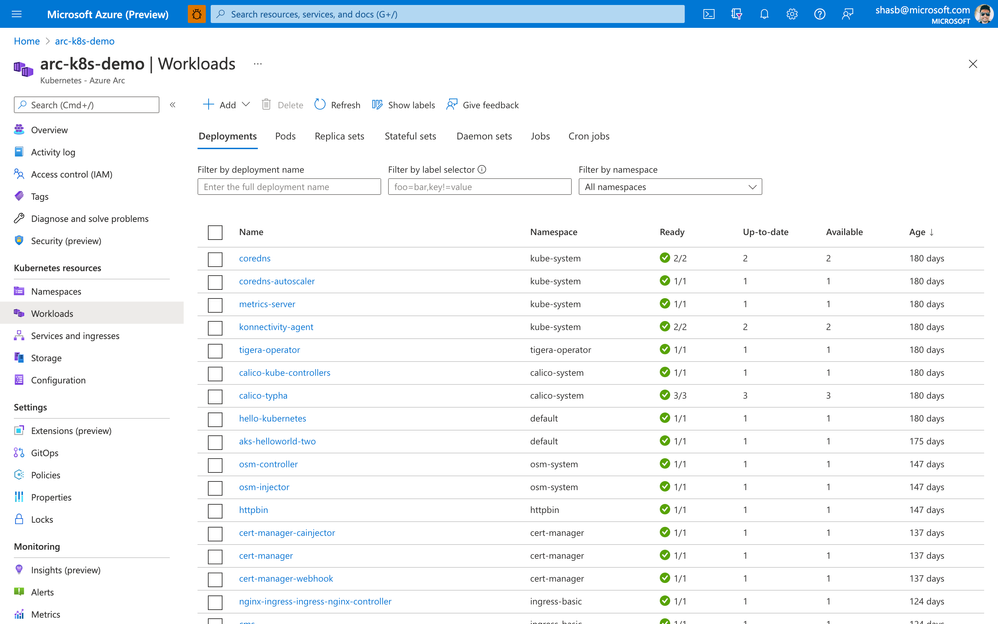The width and height of the screenshot is (998, 624).
Task: Open Policies under Settings
Action: [46, 475]
